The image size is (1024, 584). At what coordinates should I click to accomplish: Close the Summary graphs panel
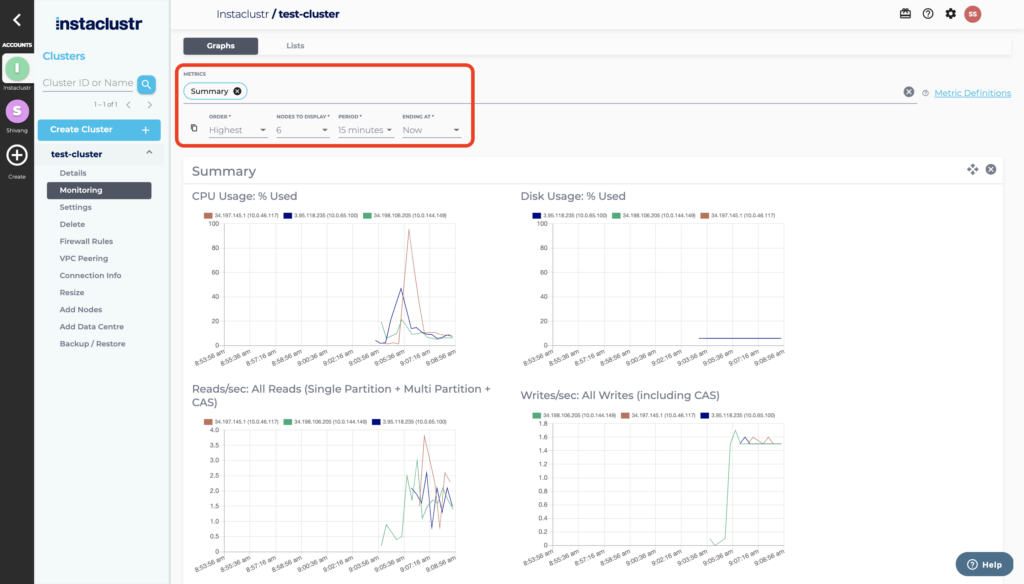coord(991,170)
